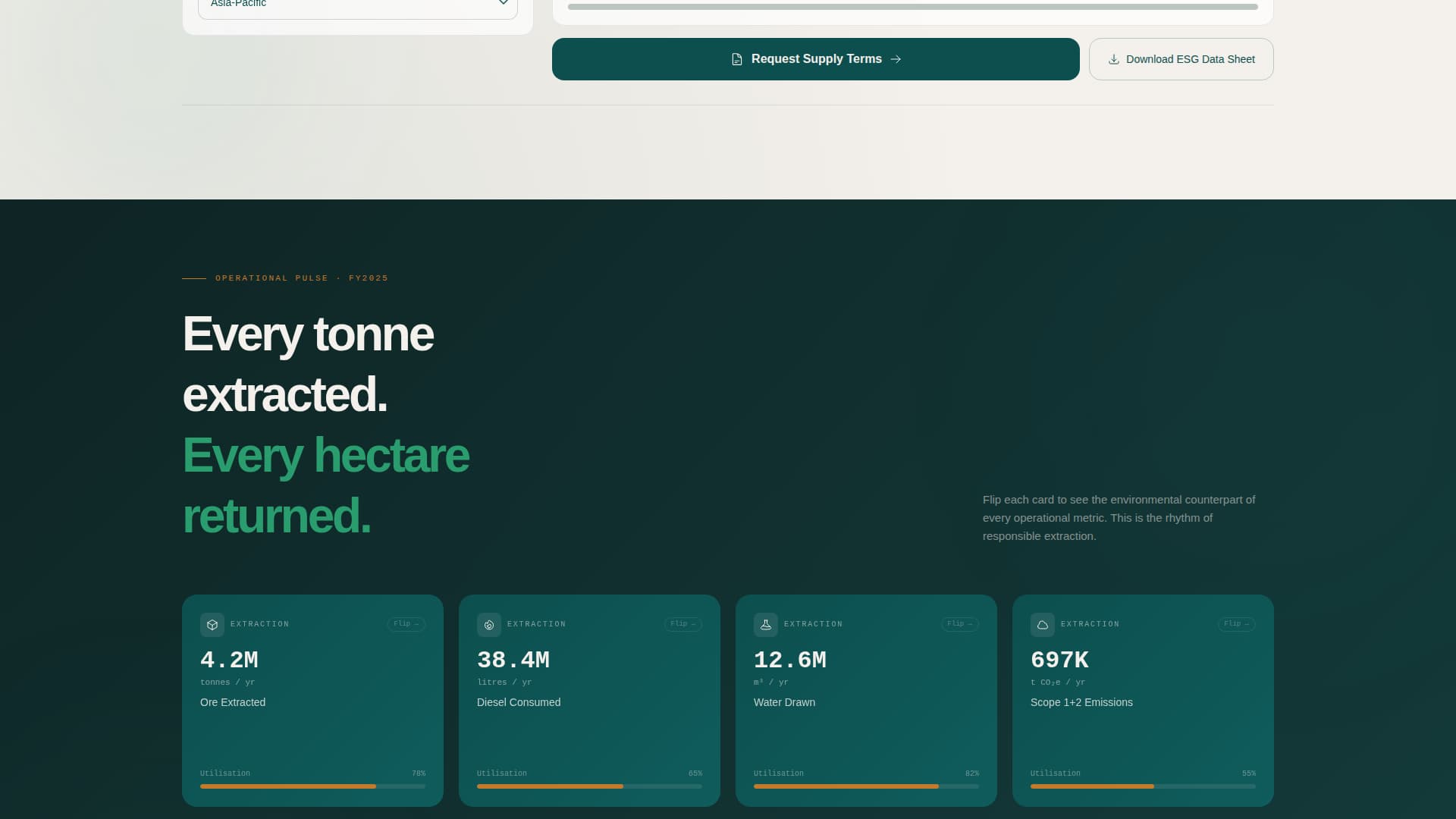Click the Scope 1+2 Emissions utilisation bar
This screenshot has width=1456, height=819.
pyautogui.click(x=1143, y=786)
